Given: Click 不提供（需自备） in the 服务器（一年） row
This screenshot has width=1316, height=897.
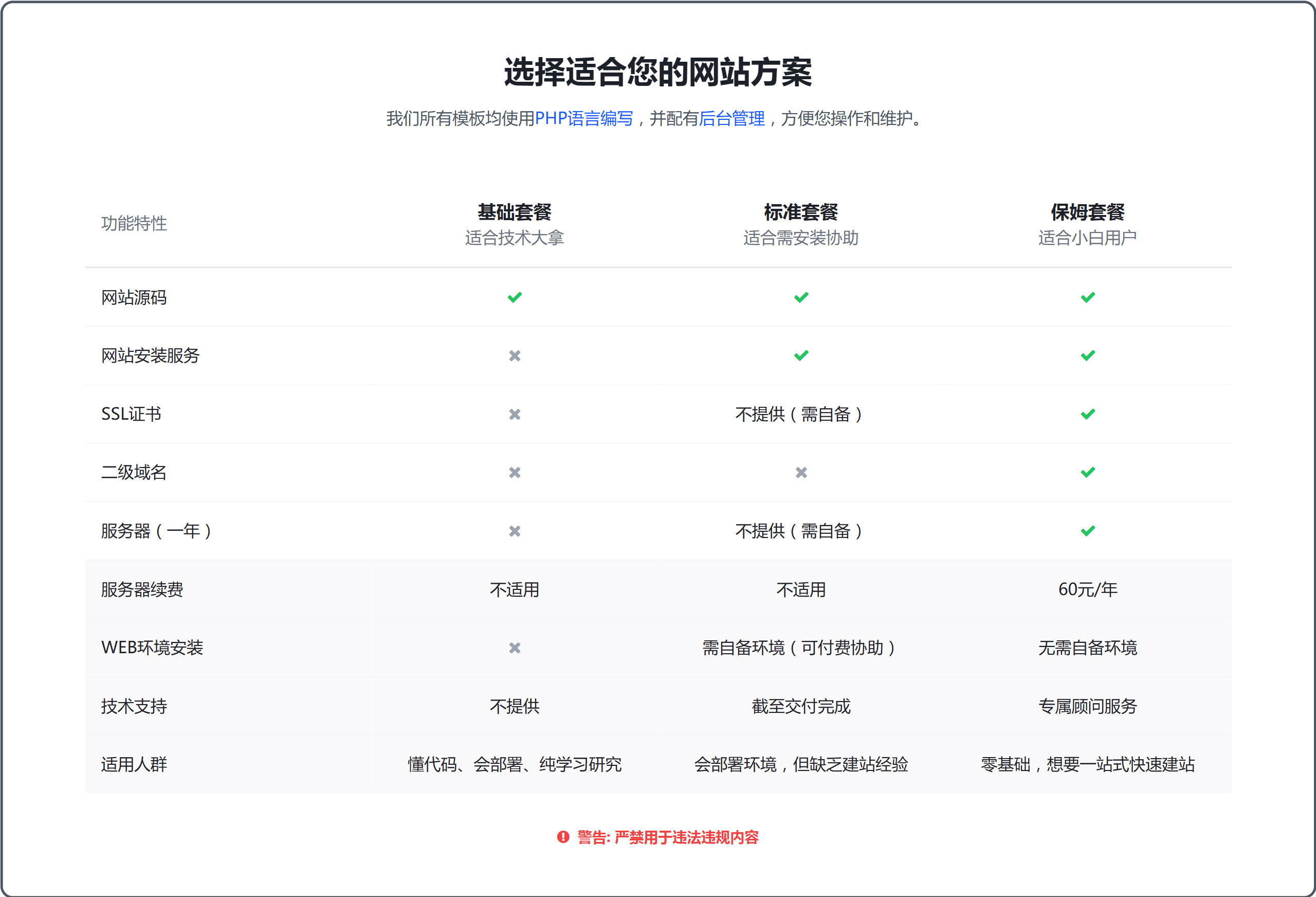Looking at the screenshot, I should (x=798, y=531).
